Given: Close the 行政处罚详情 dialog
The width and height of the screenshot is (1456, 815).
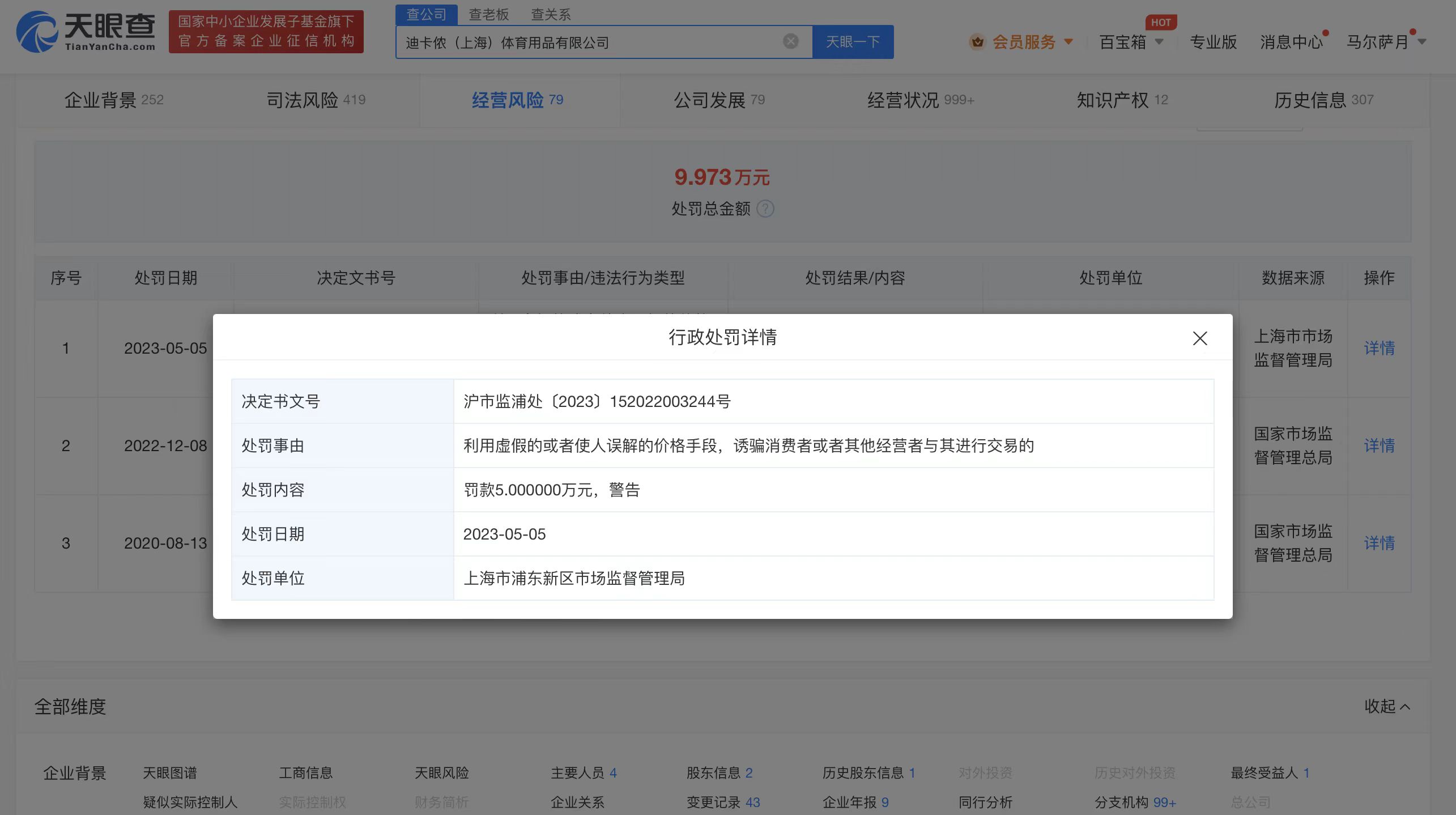Looking at the screenshot, I should click(x=1199, y=338).
